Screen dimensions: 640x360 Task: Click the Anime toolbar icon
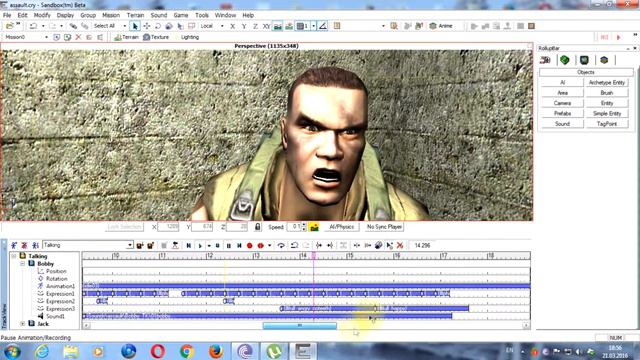click(441, 26)
